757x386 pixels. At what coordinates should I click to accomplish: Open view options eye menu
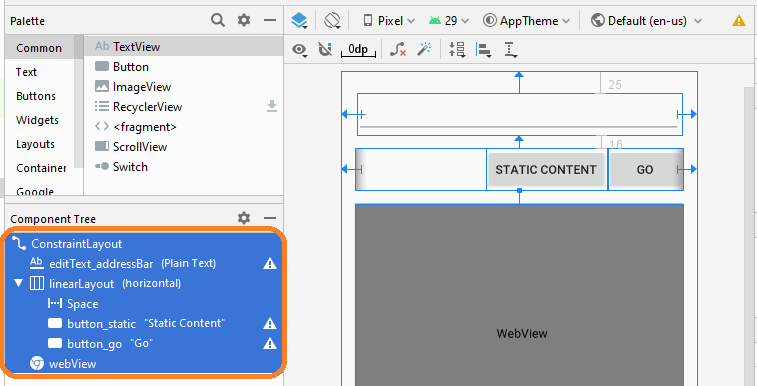pos(300,50)
